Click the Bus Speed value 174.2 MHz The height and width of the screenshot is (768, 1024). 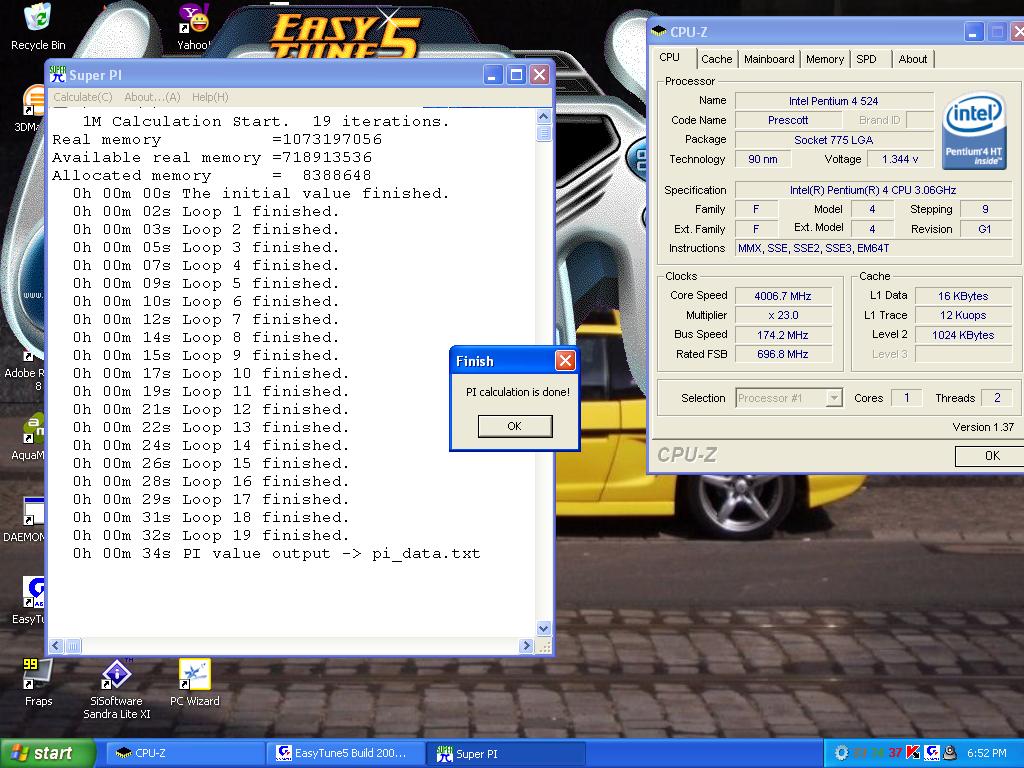pos(783,335)
